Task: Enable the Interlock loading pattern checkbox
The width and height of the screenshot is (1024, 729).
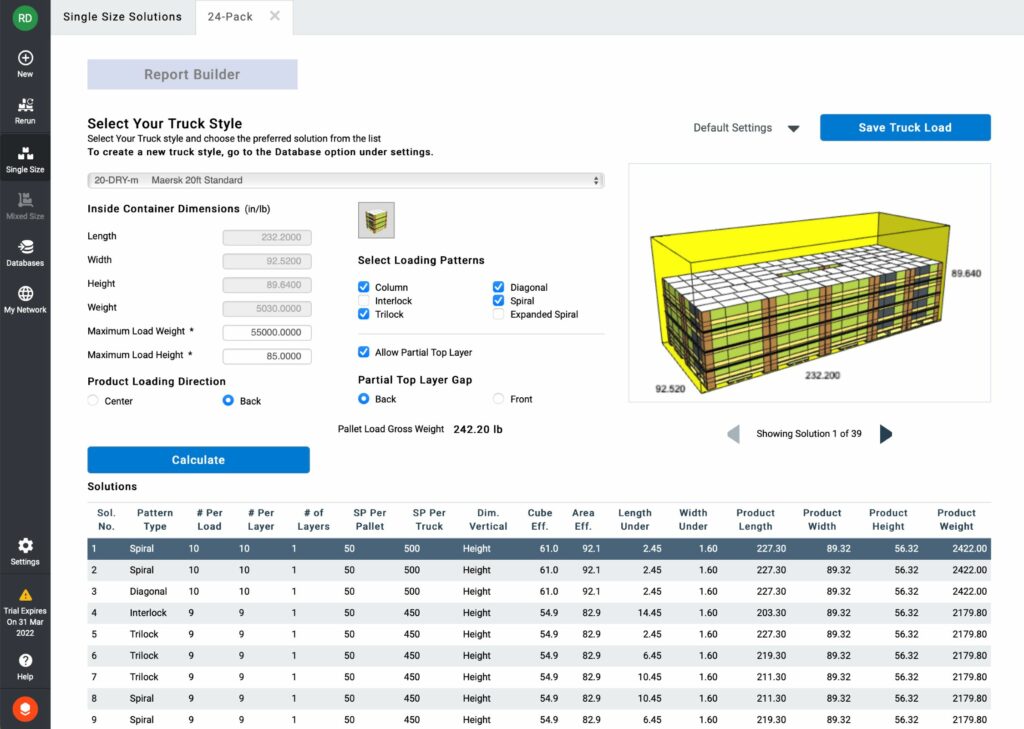Action: coord(364,301)
